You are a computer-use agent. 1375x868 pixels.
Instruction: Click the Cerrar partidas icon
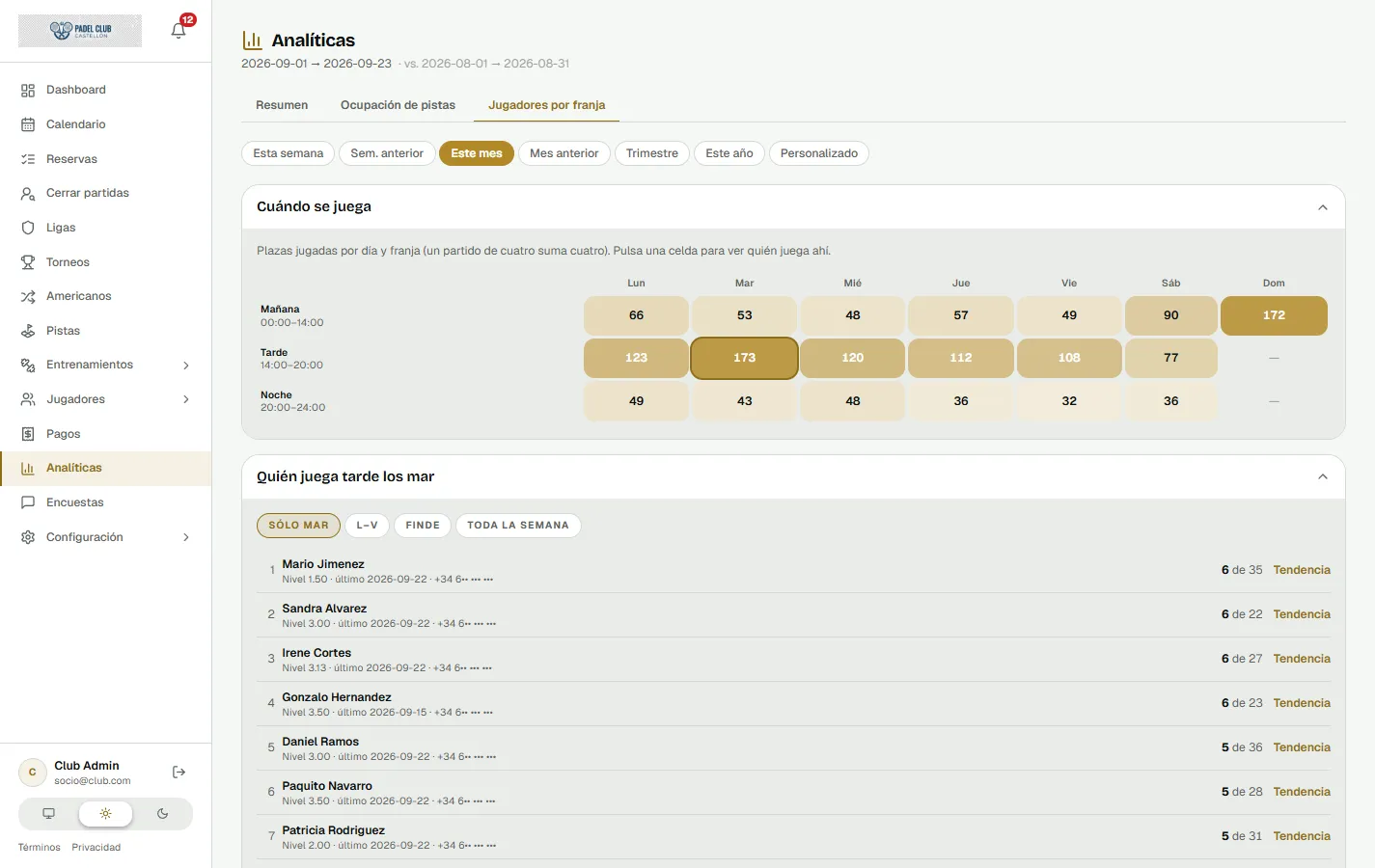[28, 193]
